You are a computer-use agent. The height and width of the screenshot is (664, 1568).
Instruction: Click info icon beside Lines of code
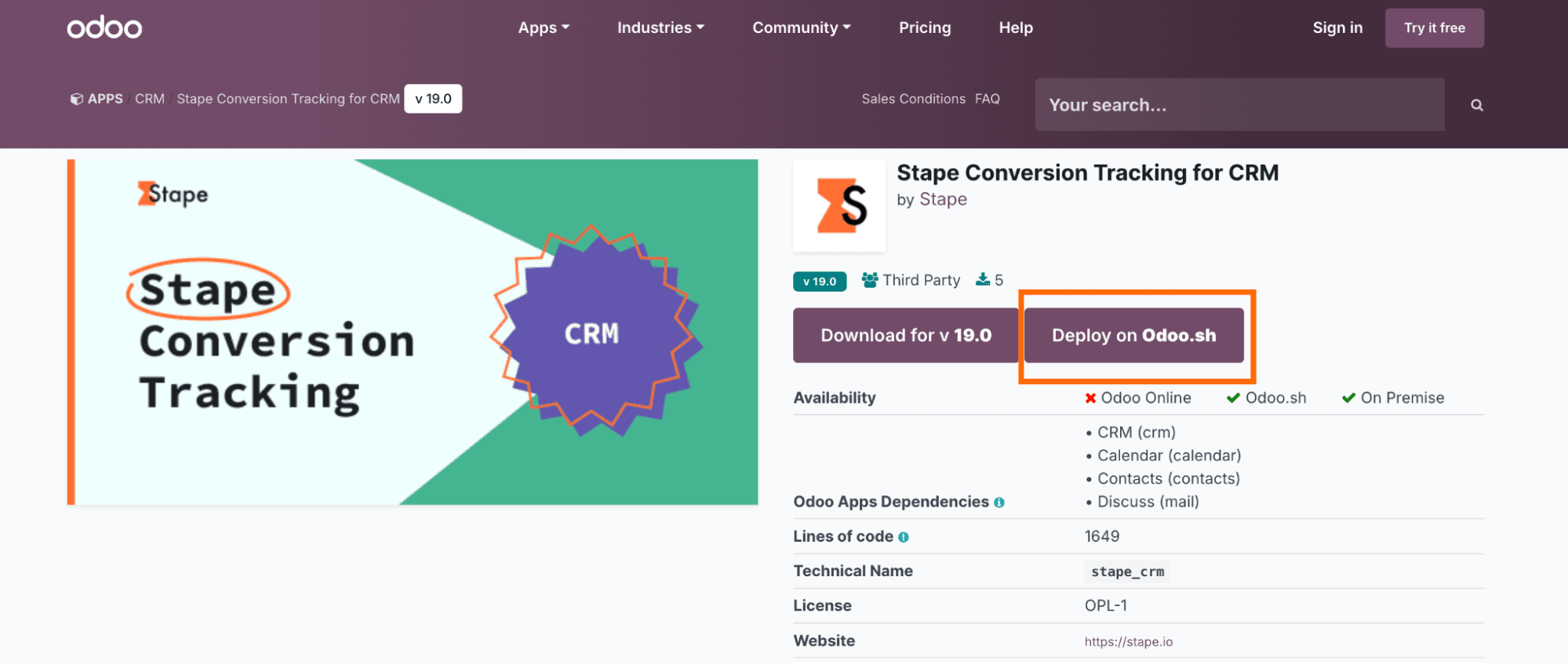click(903, 537)
